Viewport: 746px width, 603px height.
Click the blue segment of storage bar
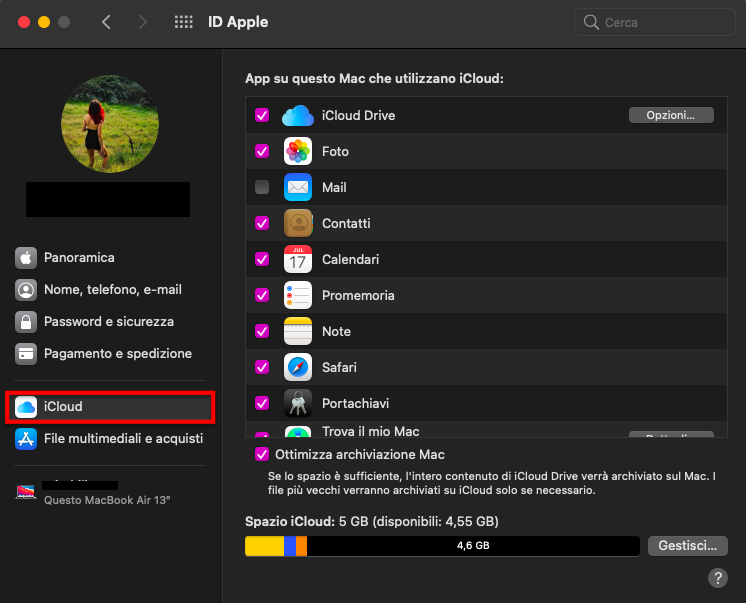coord(290,546)
